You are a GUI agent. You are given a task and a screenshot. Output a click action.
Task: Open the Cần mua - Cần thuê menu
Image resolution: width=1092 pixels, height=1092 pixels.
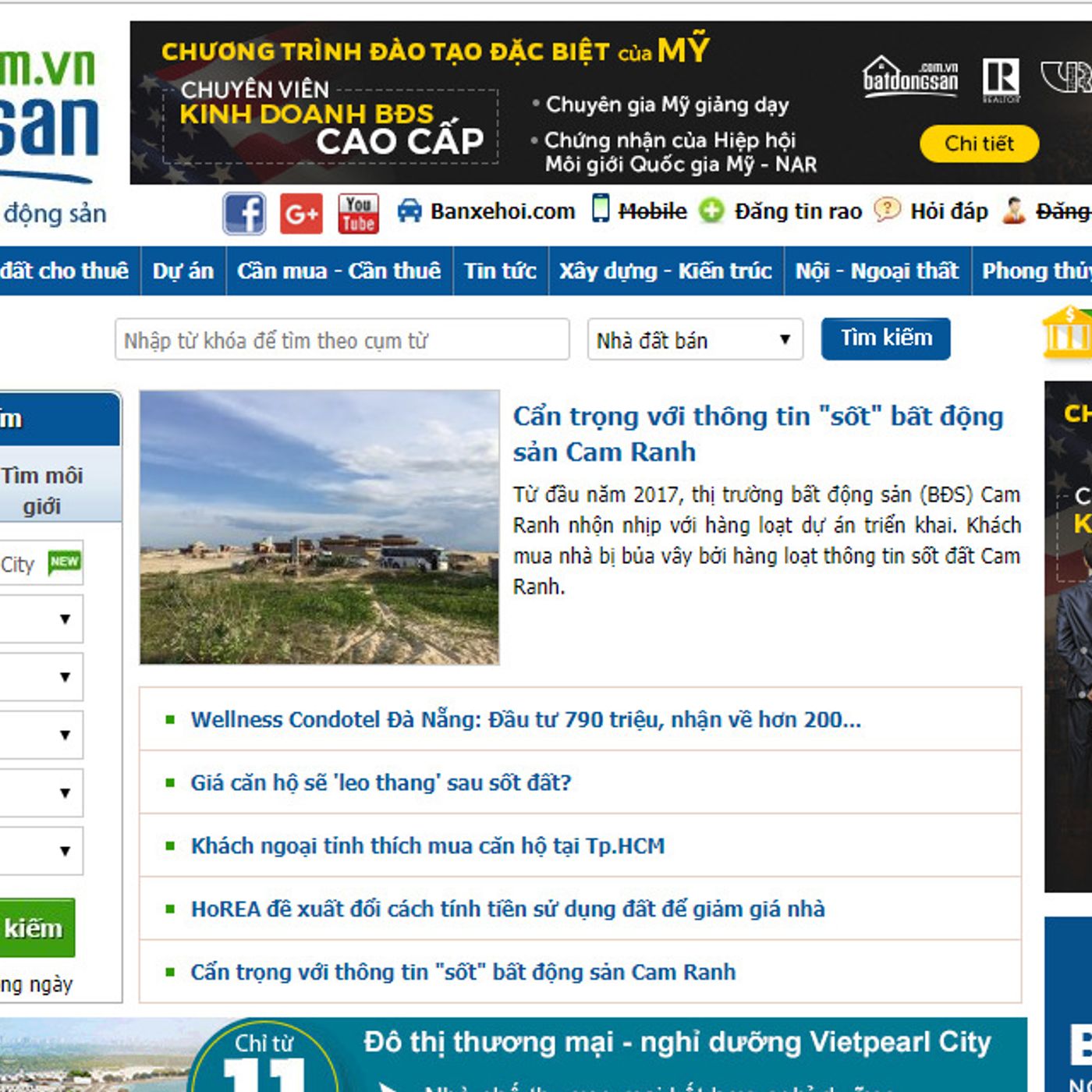pyautogui.click(x=339, y=271)
